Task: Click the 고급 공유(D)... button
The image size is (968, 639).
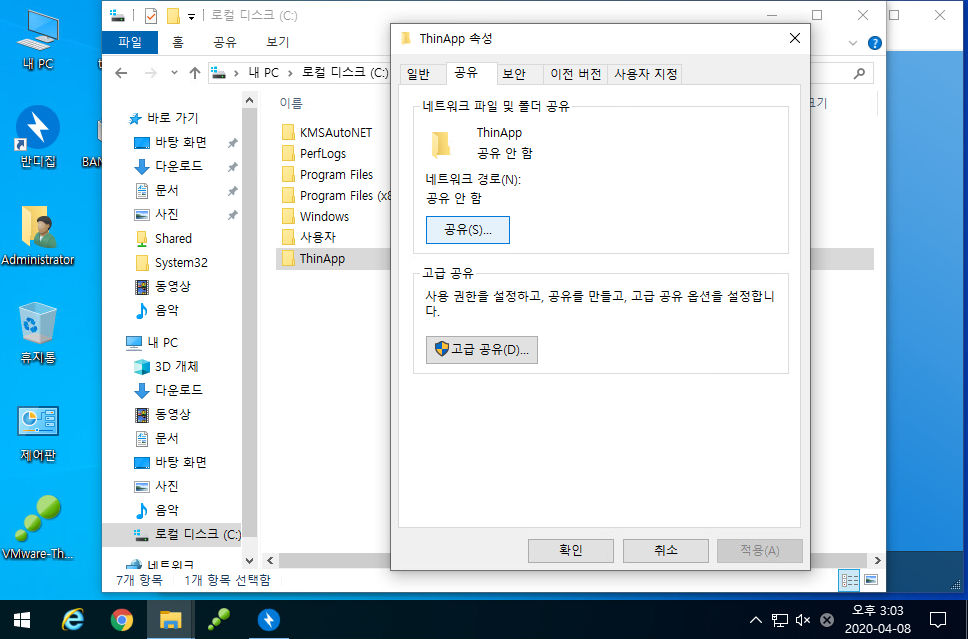Action: pos(482,349)
